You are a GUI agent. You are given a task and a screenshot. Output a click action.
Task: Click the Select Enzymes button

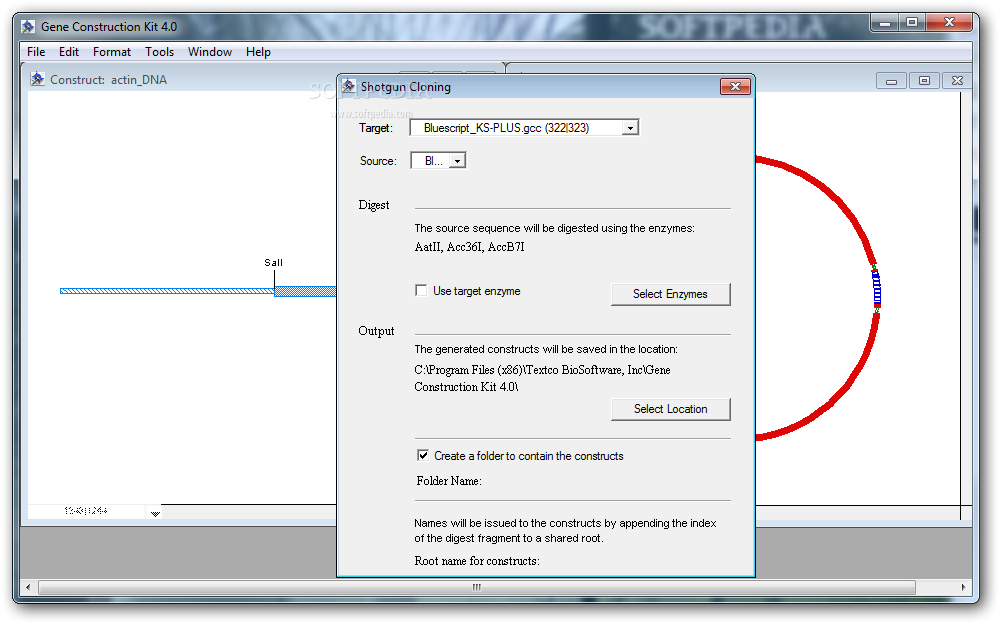click(670, 294)
